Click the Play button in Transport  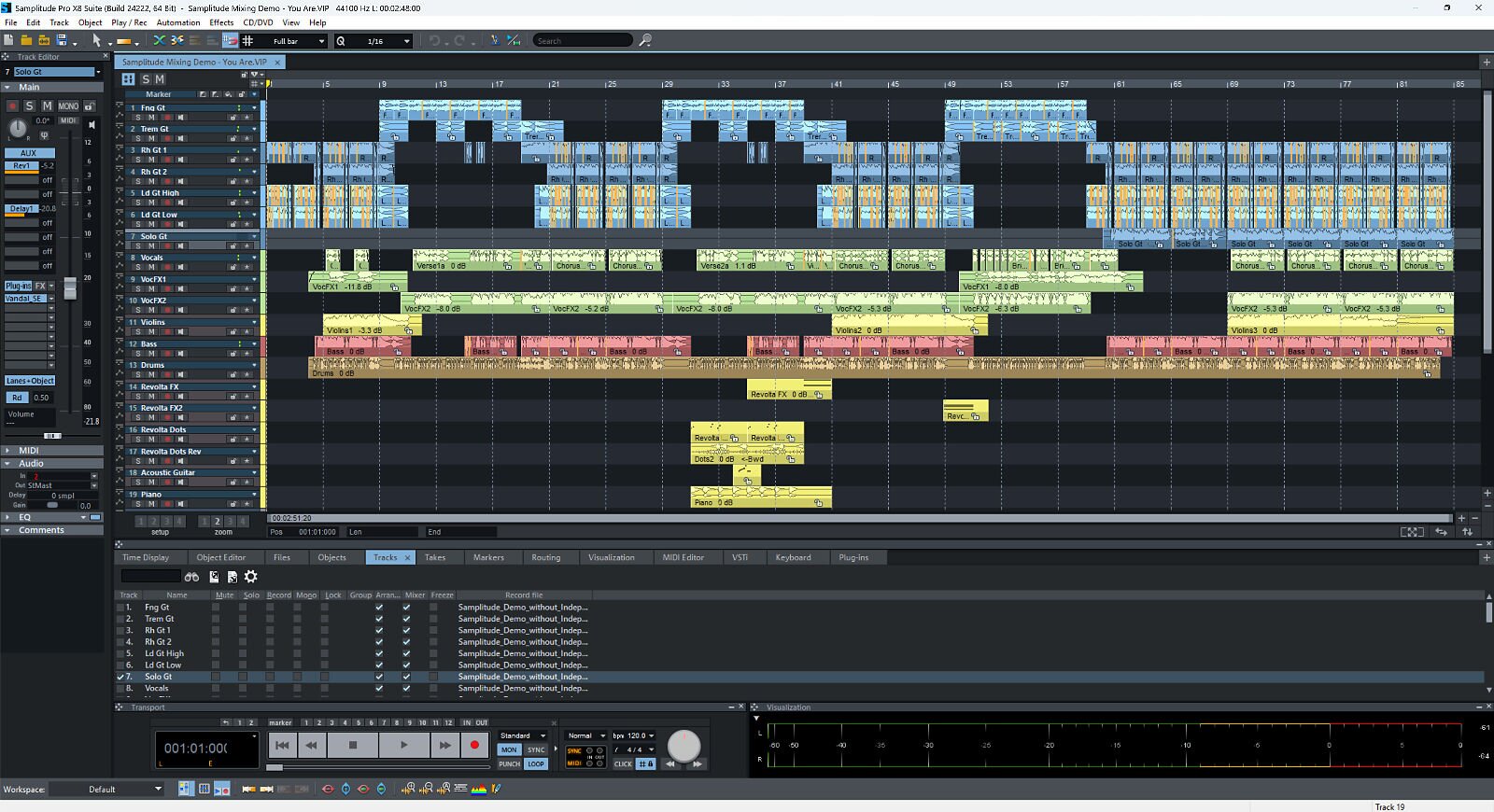(403, 745)
